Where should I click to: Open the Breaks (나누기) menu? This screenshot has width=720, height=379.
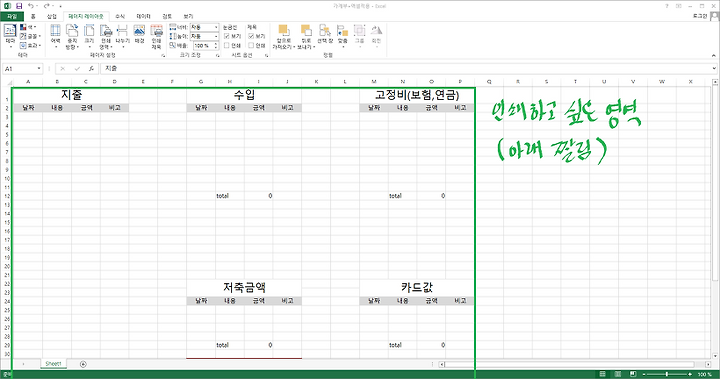click(122, 36)
